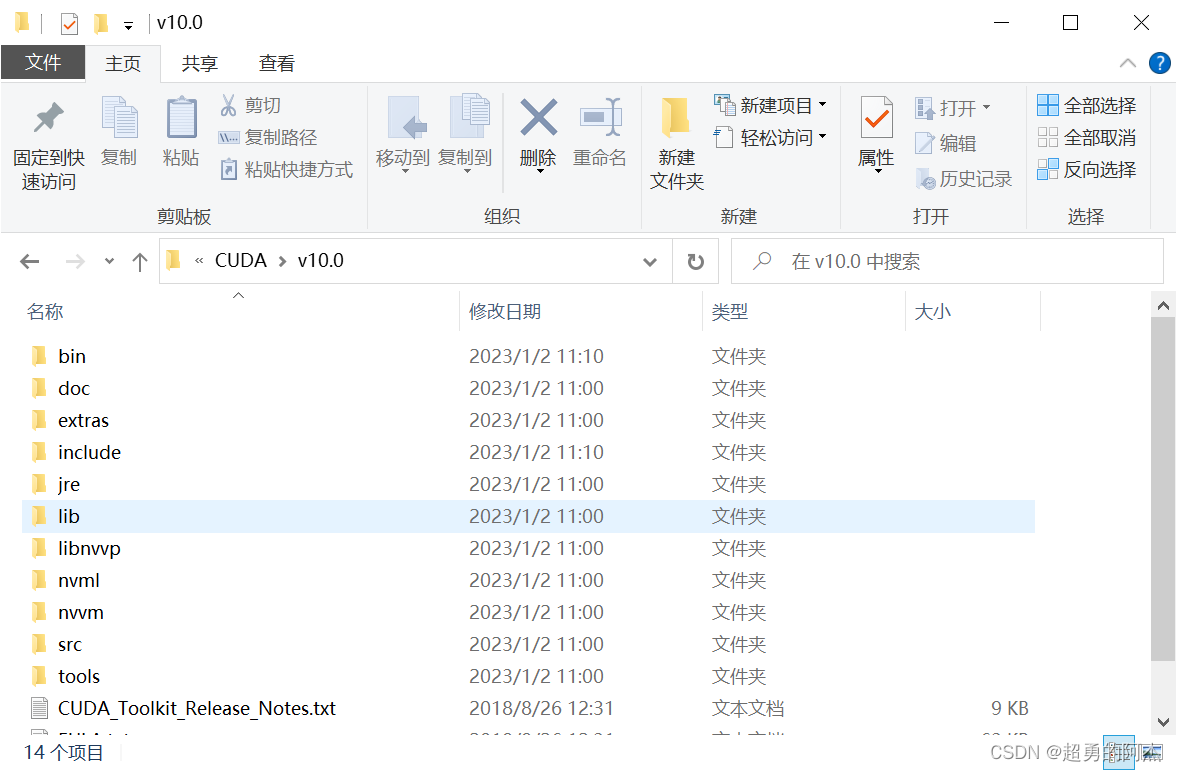Click the Up one level arrow
The width and height of the screenshot is (1177, 771).
140,261
